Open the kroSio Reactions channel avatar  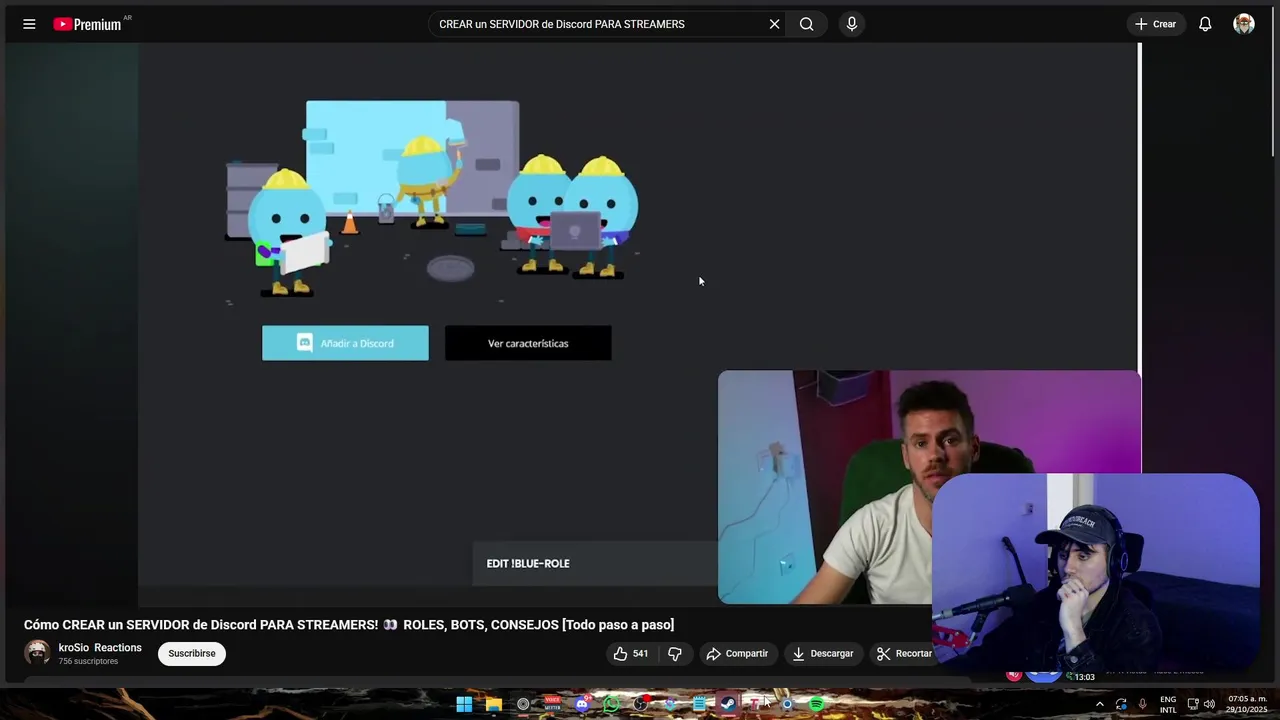[x=37, y=653]
